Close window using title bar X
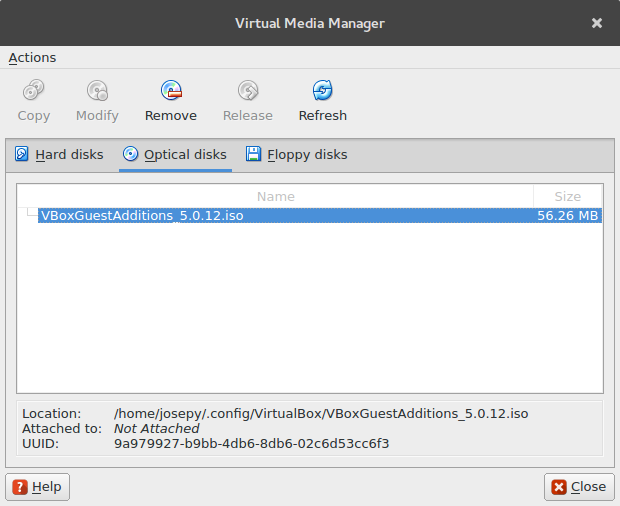 click(x=597, y=23)
